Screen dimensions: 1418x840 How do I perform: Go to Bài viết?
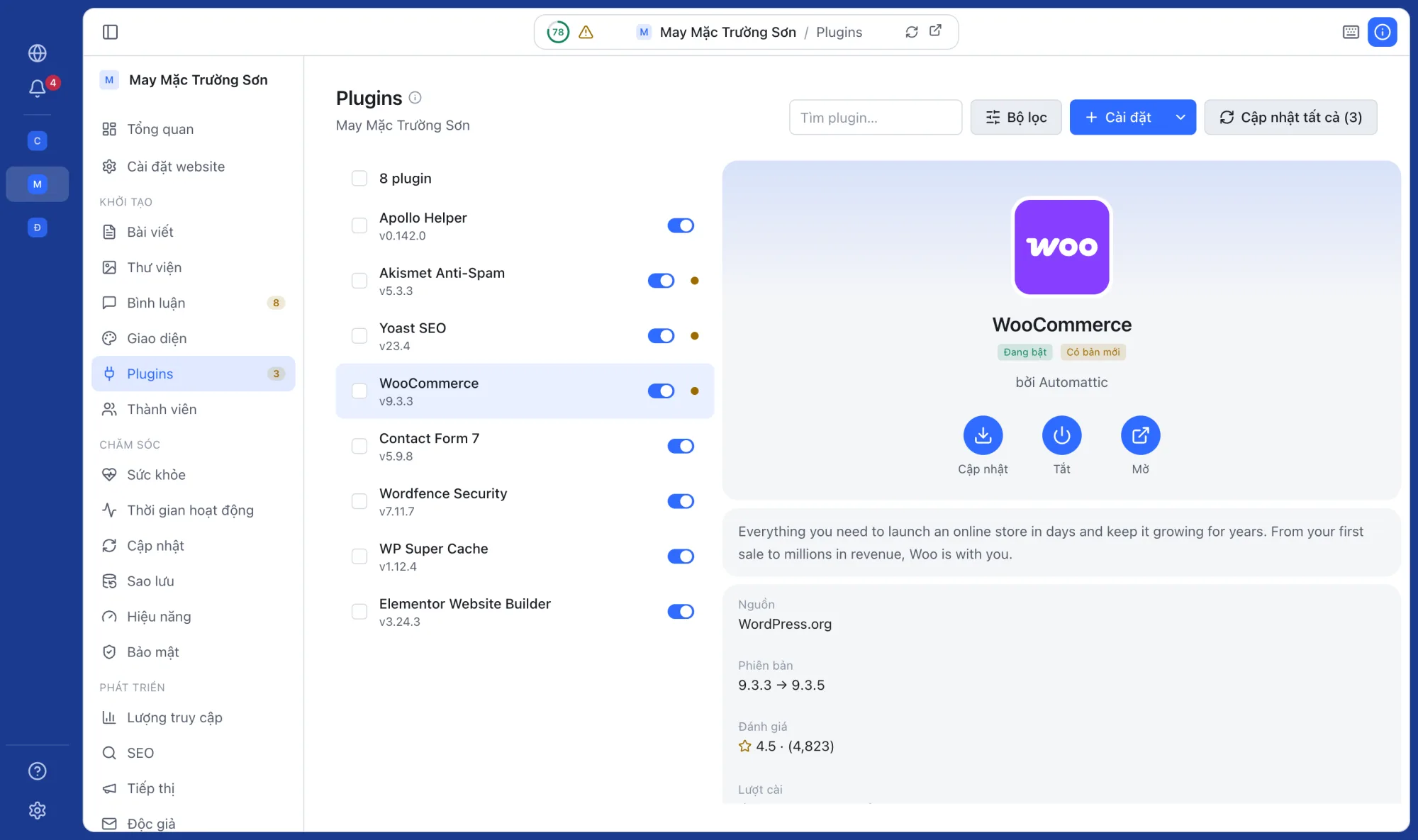(193, 232)
